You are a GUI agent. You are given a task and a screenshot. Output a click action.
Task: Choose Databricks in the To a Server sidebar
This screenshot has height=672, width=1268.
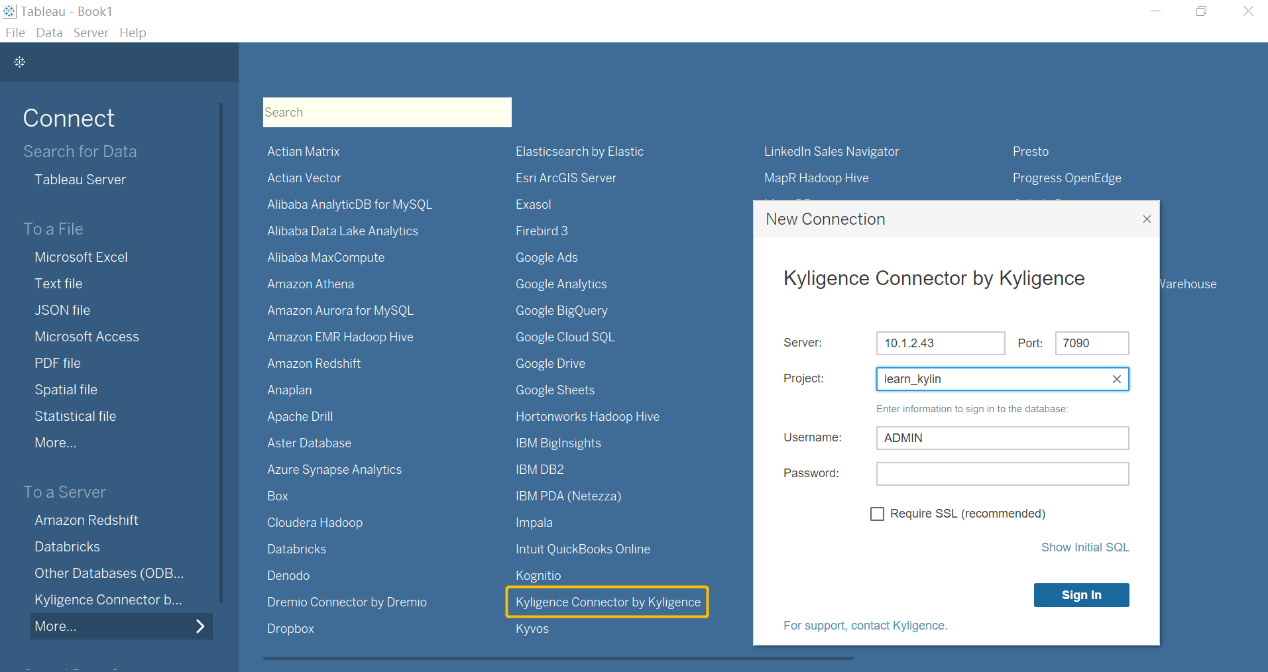(67, 547)
